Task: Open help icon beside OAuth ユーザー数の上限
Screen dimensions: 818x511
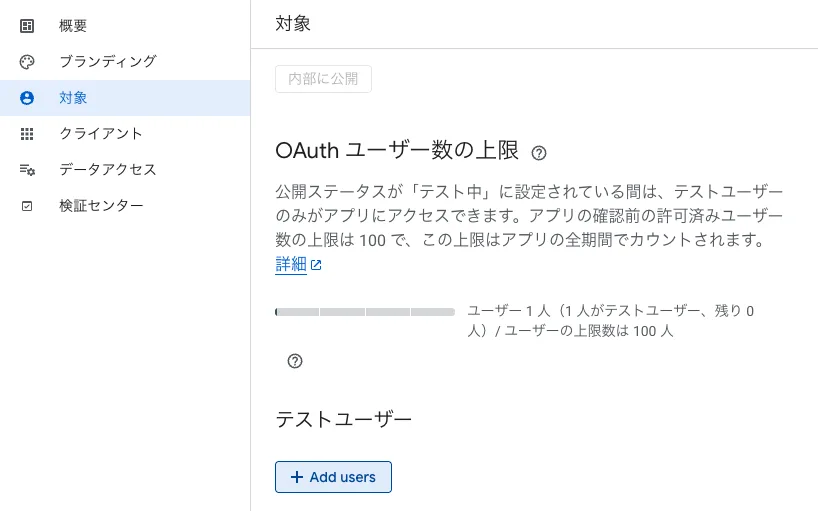Action: [x=539, y=153]
